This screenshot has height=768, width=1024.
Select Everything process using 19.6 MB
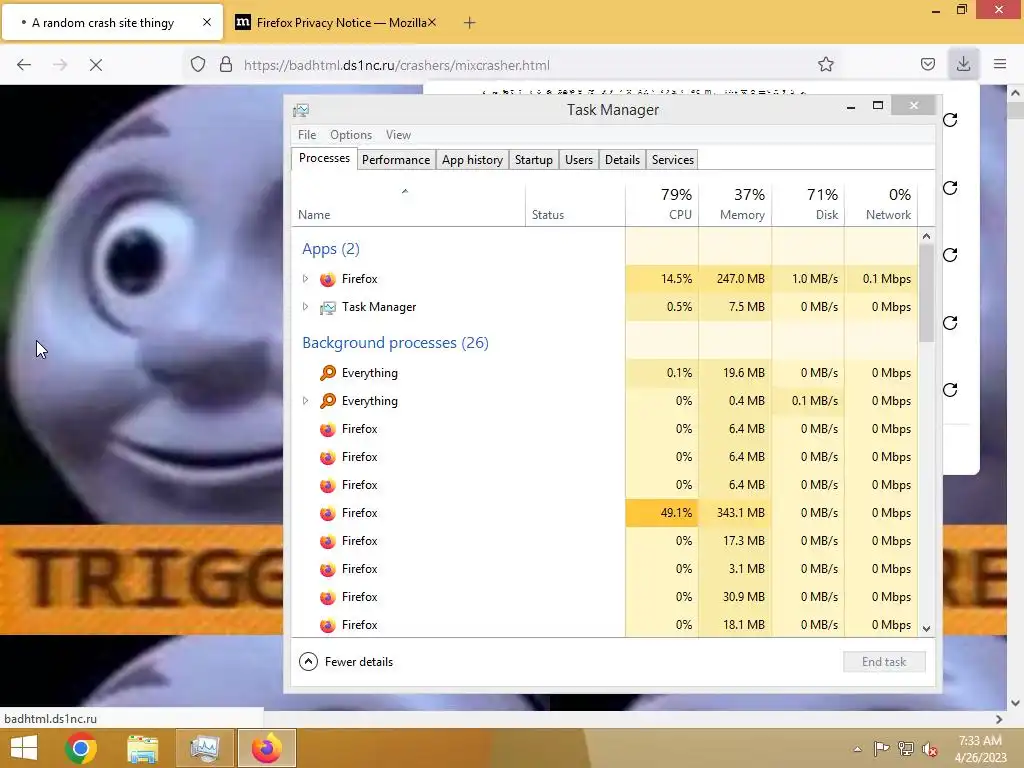(604, 373)
